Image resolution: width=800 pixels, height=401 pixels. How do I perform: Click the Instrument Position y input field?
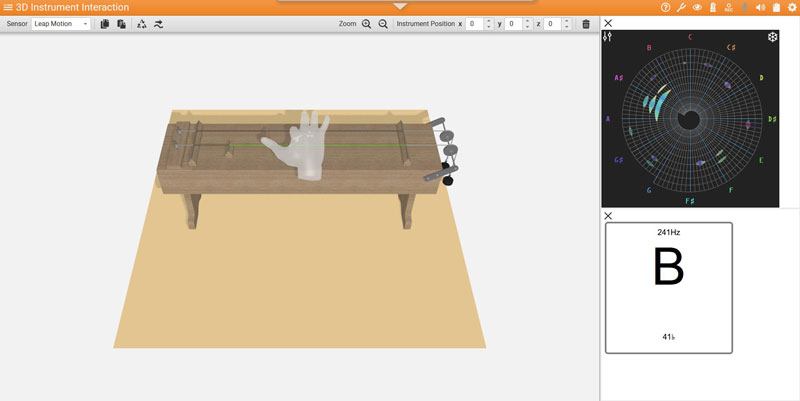tap(513, 24)
